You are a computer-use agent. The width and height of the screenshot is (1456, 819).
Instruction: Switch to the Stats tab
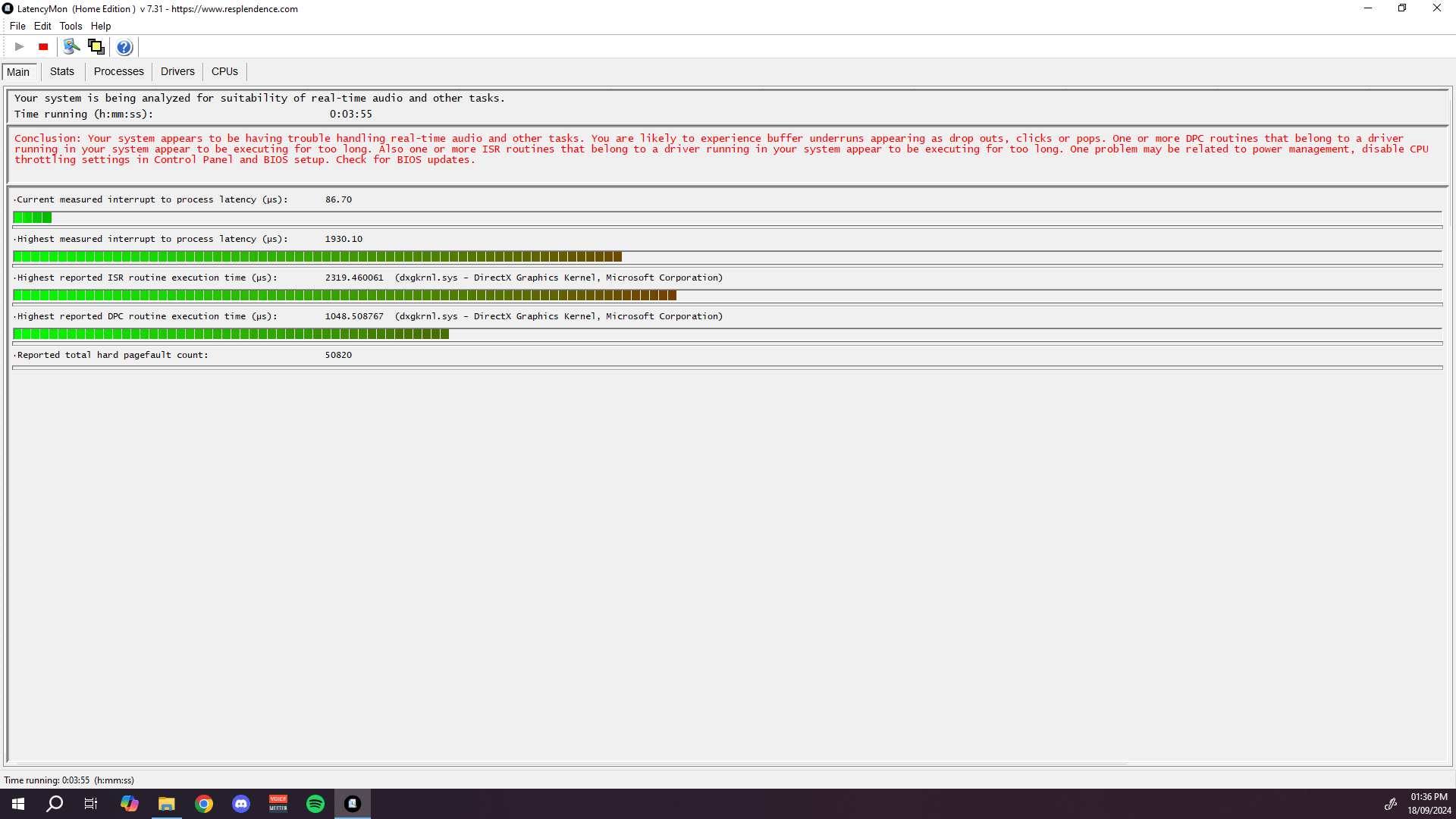[x=62, y=71]
